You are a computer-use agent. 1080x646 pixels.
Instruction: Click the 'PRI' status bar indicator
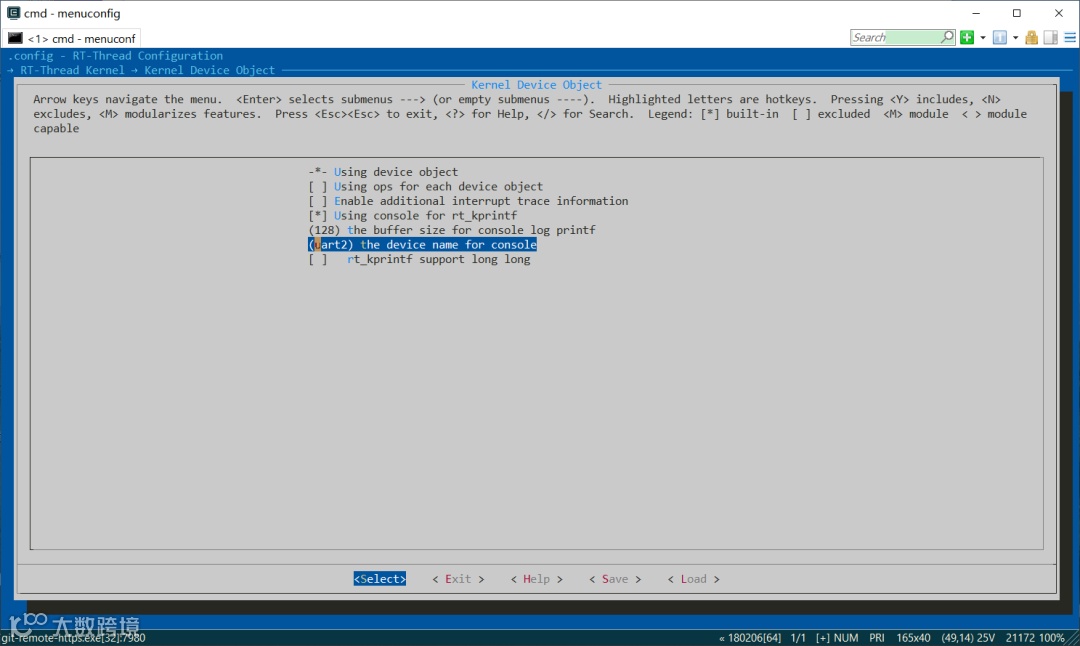(877, 638)
